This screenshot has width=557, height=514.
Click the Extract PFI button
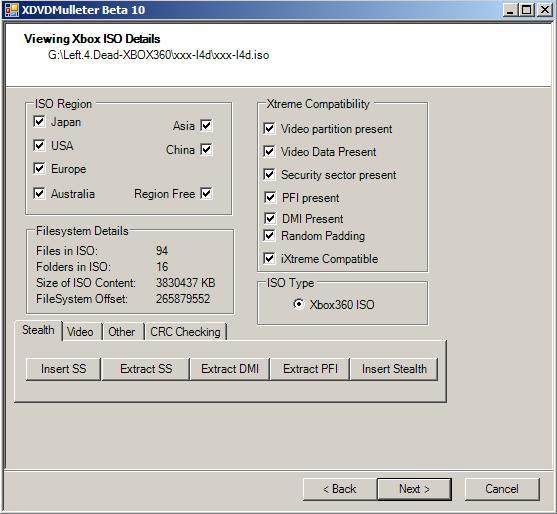(x=310, y=369)
